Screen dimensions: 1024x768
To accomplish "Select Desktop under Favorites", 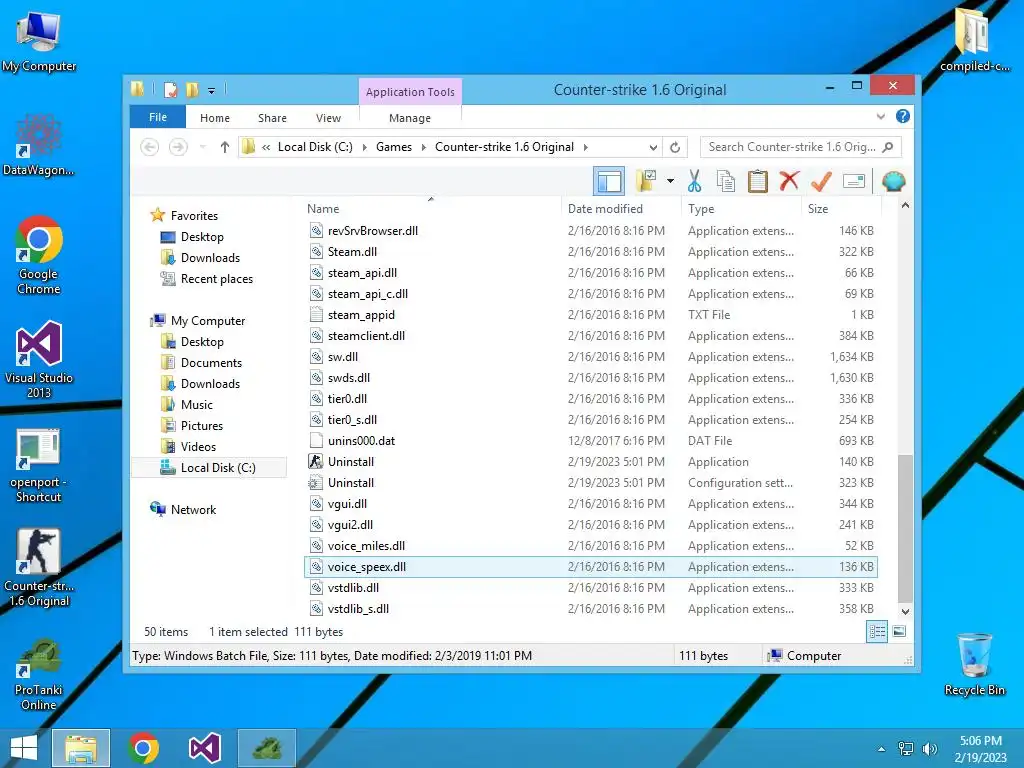I will click(x=202, y=236).
